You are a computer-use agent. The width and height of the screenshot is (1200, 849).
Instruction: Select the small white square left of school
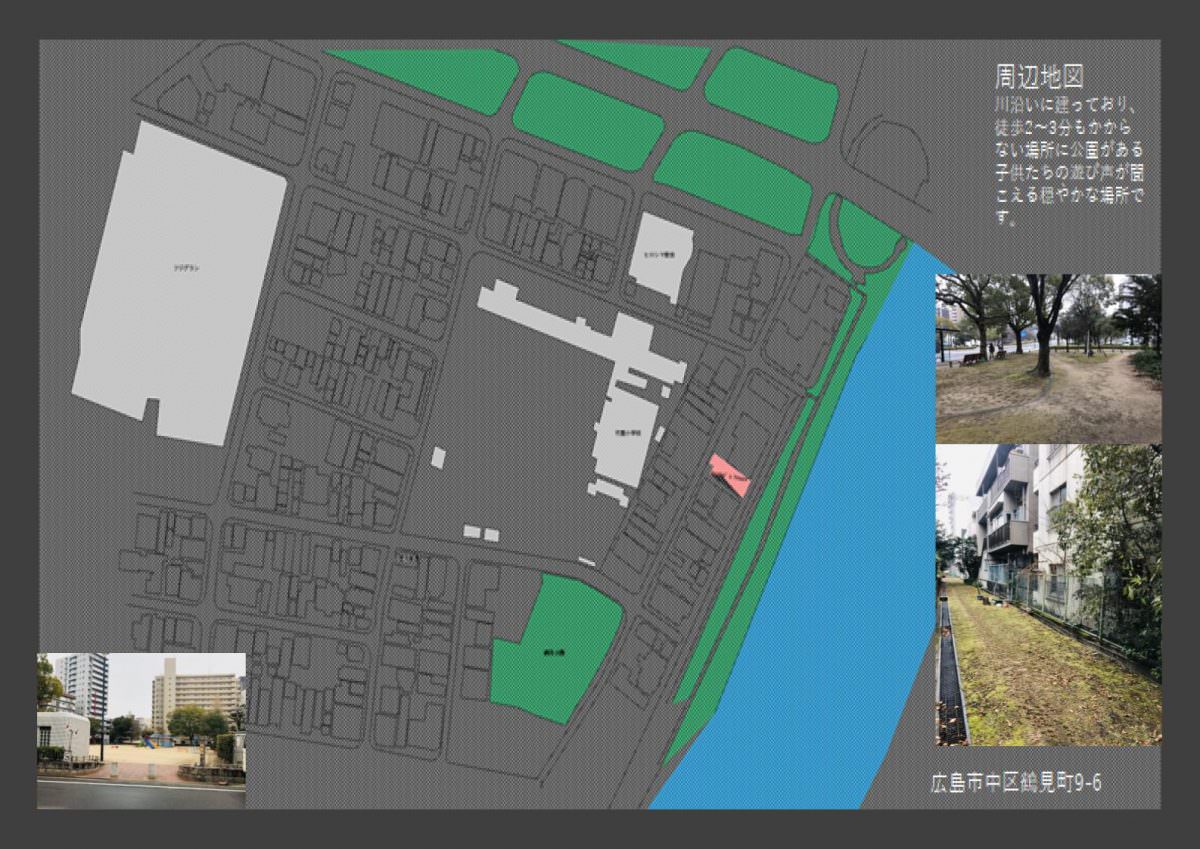(x=438, y=457)
